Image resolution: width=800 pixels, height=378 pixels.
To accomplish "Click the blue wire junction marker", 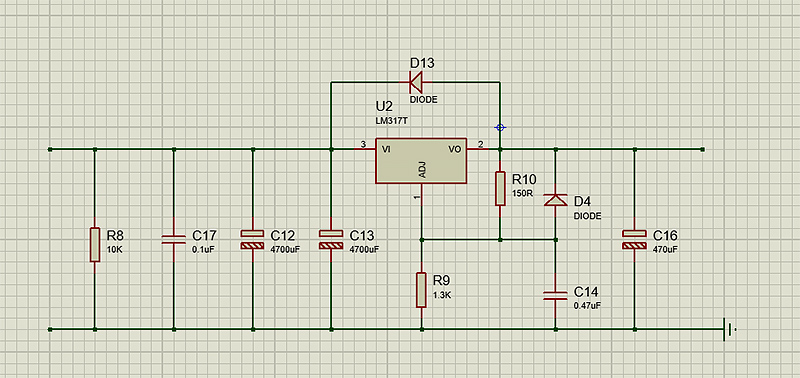I will tap(500, 127).
